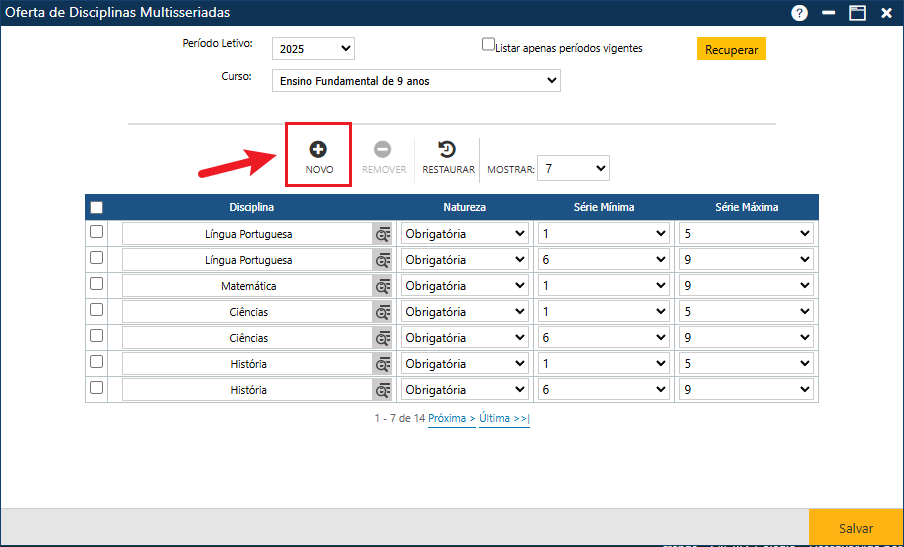Open the help question mark icon
Image resolution: width=904 pixels, height=547 pixels.
[799, 13]
